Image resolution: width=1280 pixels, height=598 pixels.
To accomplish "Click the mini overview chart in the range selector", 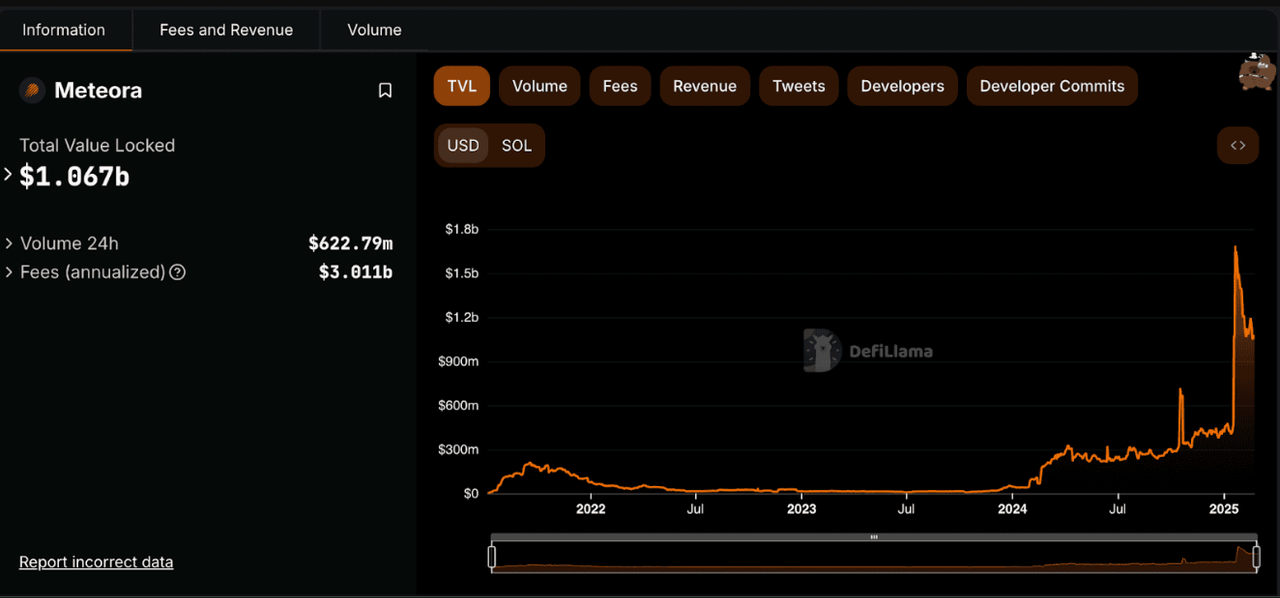I will pyautogui.click(x=874, y=558).
